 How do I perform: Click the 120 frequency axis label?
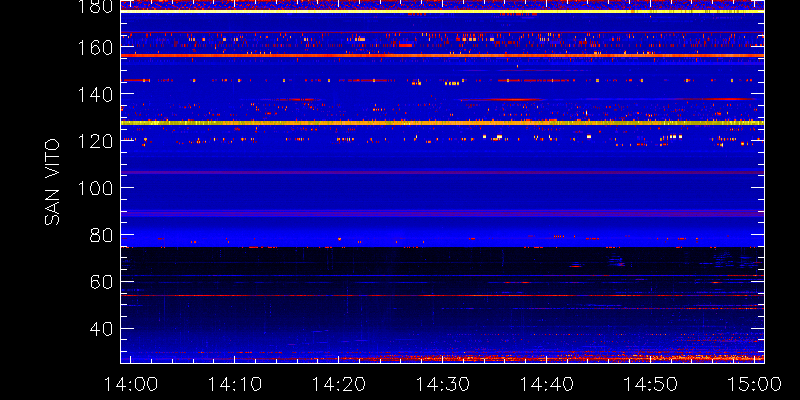94,141
